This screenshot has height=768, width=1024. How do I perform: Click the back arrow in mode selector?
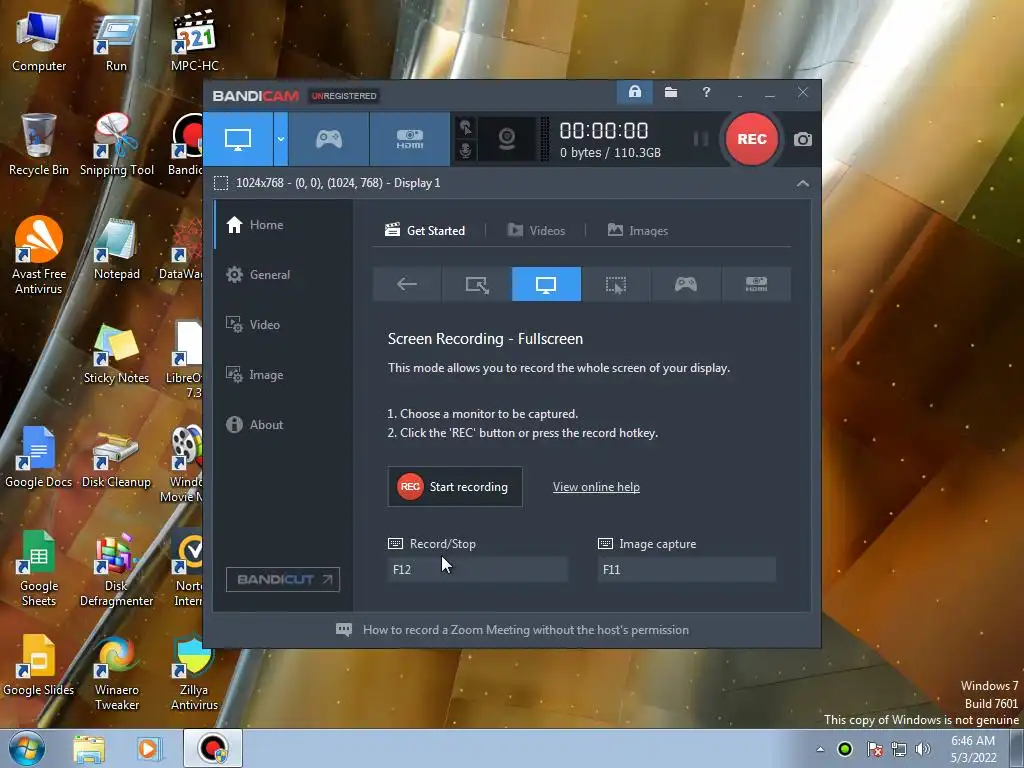coord(407,284)
